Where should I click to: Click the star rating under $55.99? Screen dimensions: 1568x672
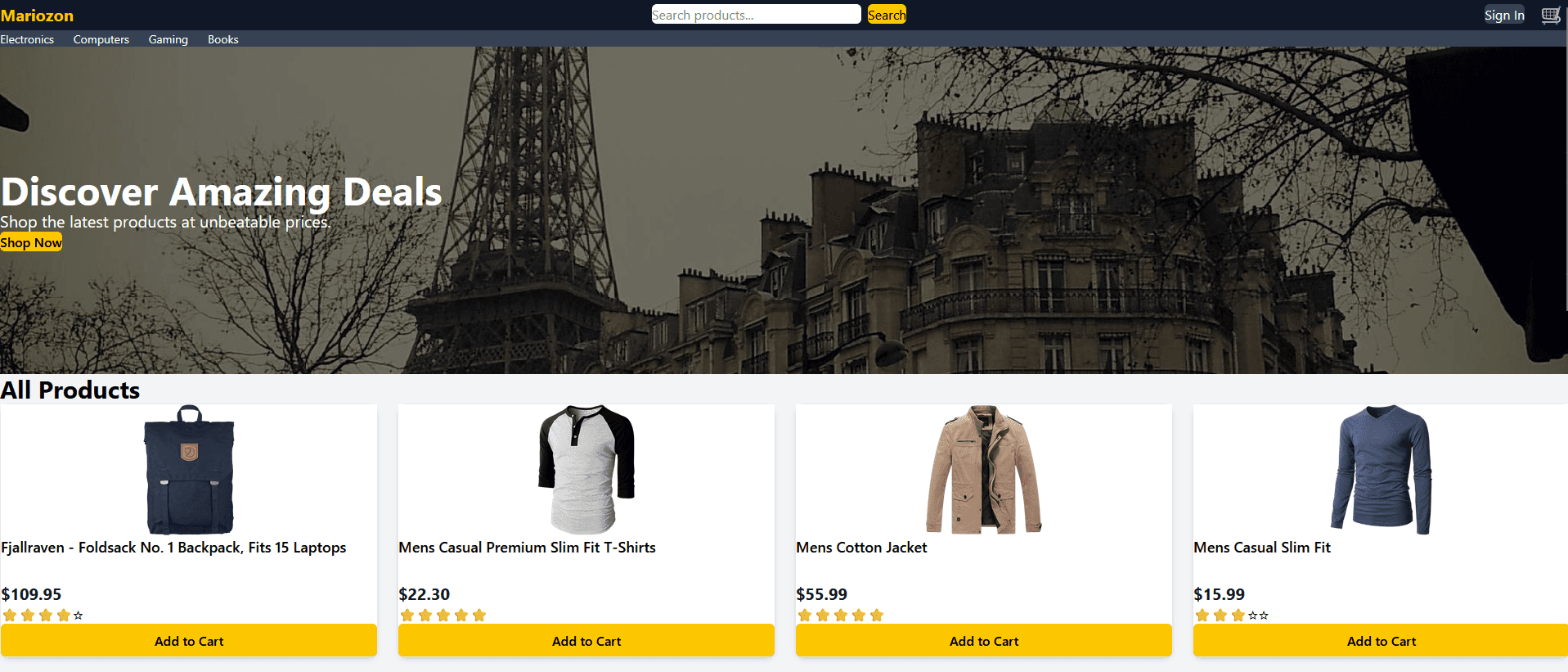point(840,616)
